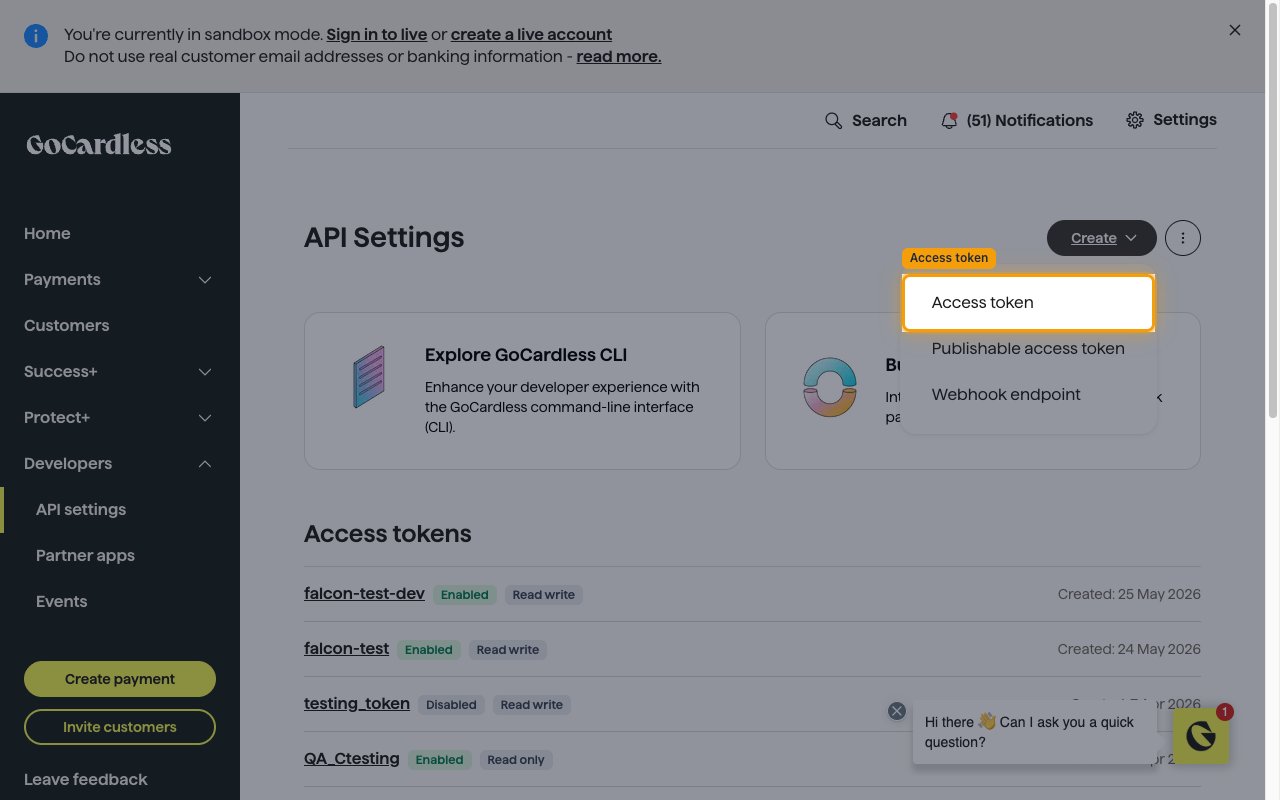The height and width of the screenshot is (800, 1280).
Task: Click the GoCardless CLI illustration icon
Action: [x=369, y=376]
